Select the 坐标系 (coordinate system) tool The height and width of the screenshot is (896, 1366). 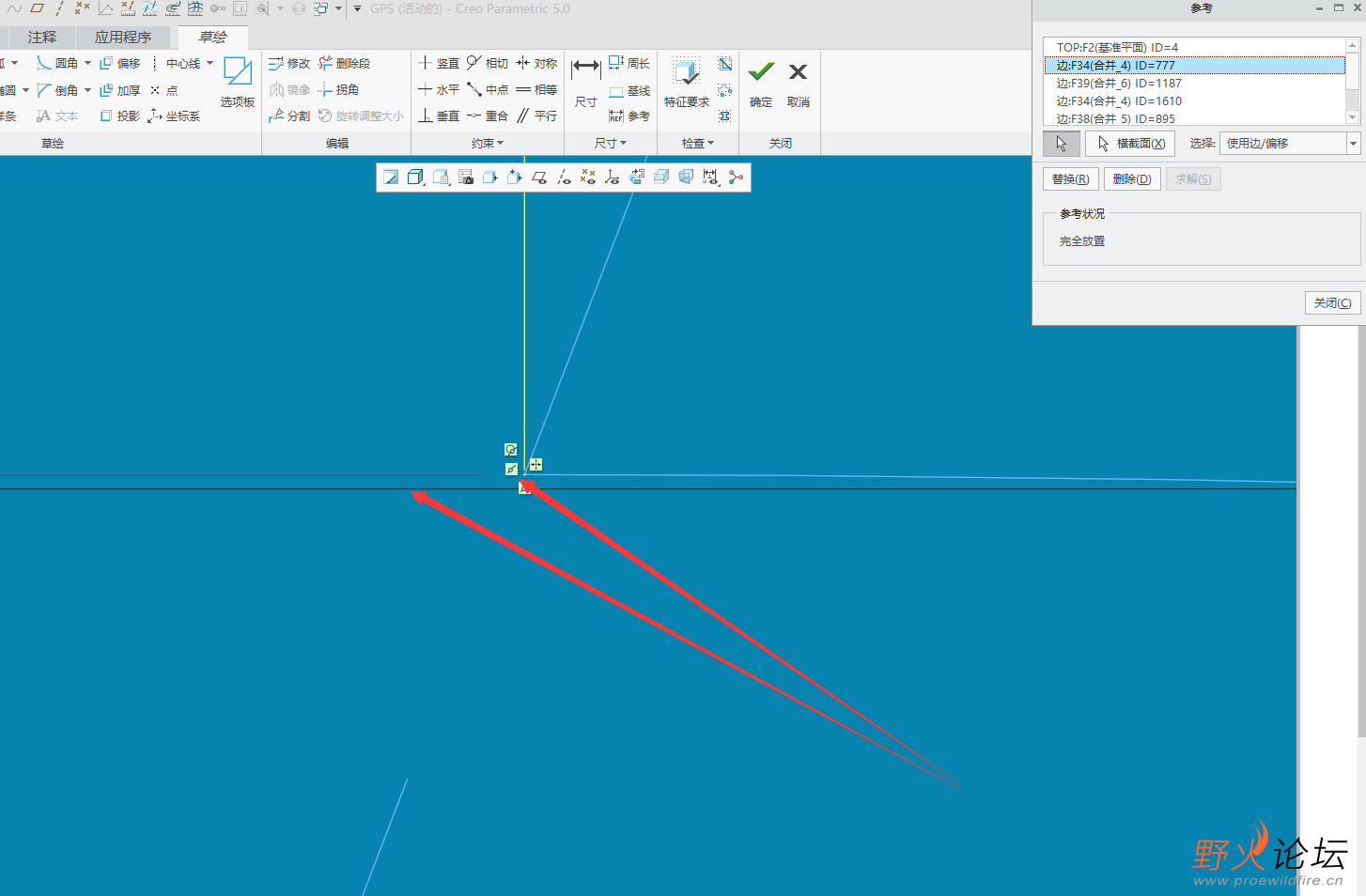(174, 116)
